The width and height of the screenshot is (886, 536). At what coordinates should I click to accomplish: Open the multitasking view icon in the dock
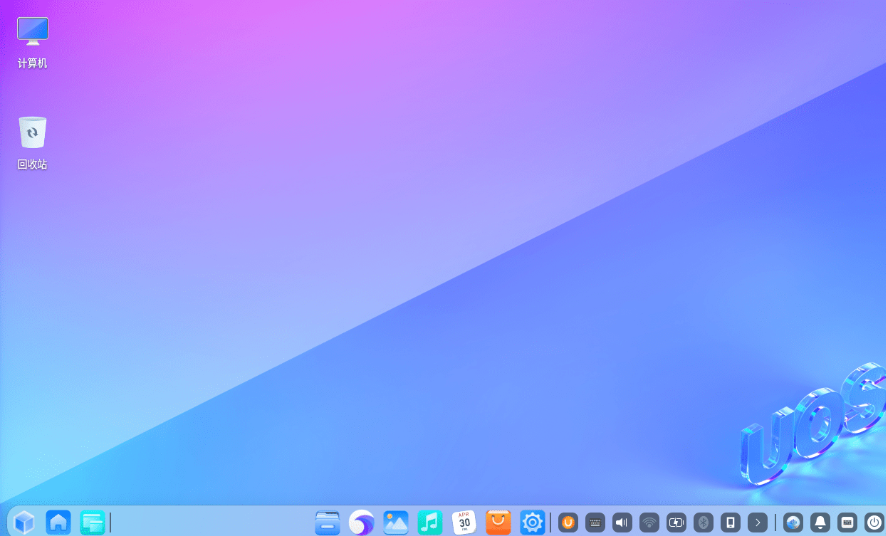pyautogui.click(x=92, y=522)
